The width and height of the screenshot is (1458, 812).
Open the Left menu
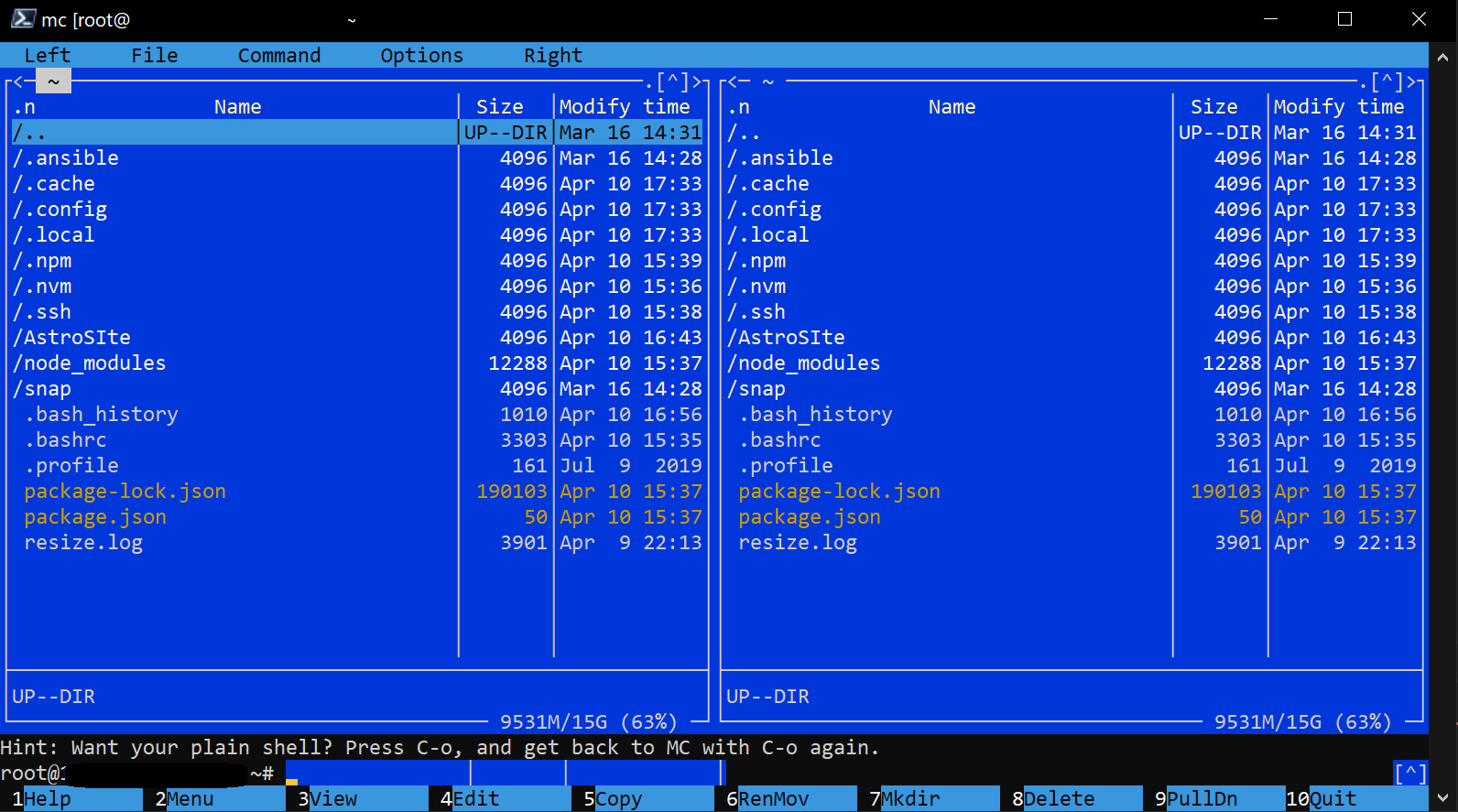click(x=47, y=56)
